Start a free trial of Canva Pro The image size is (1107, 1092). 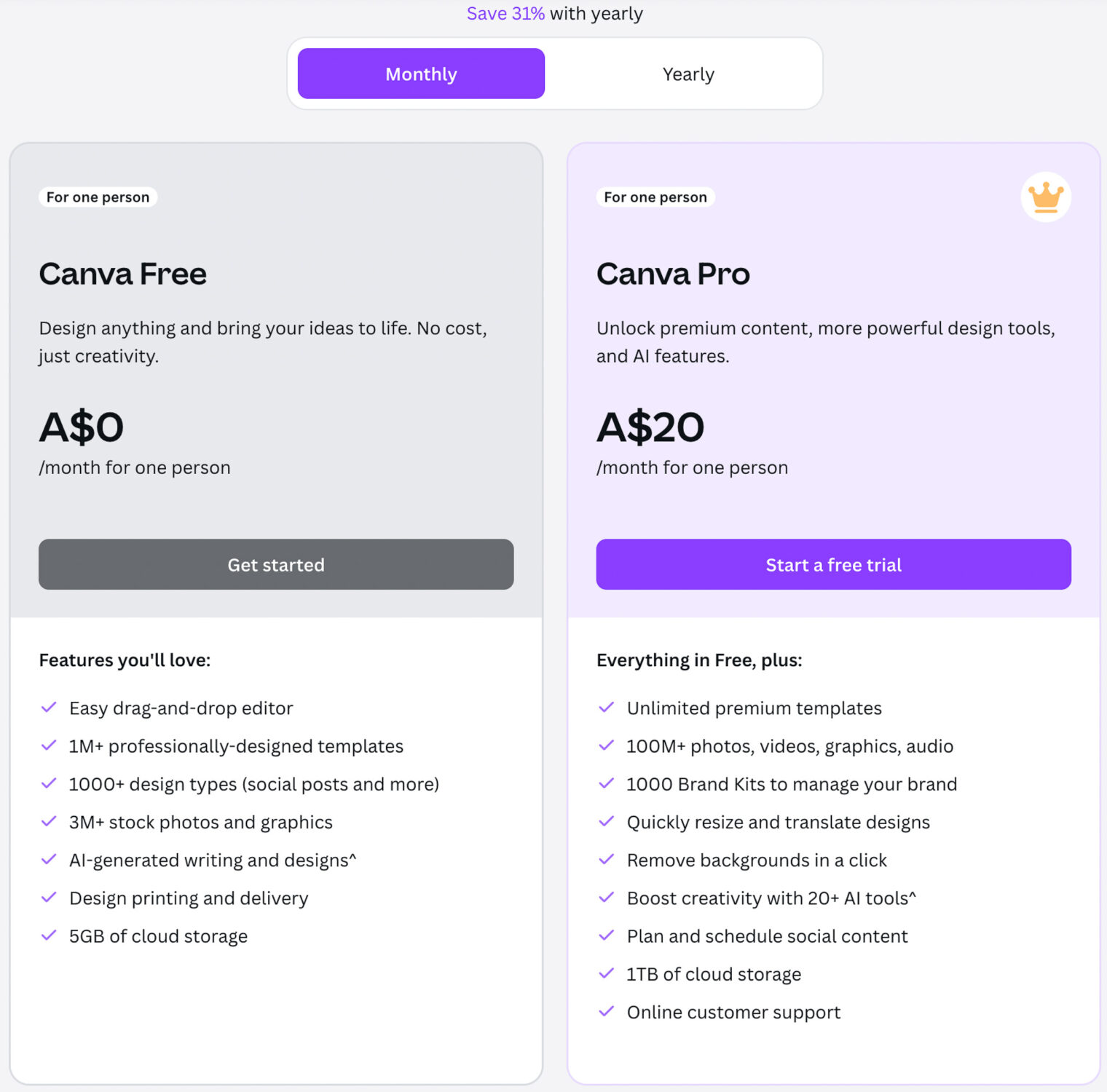(x=833, y=565)
